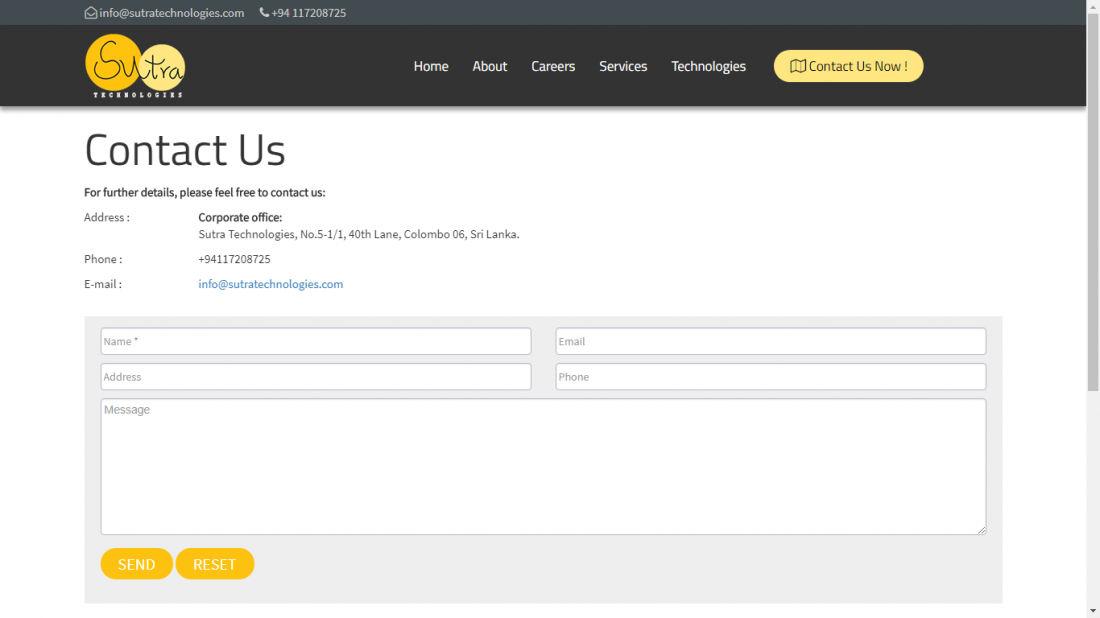Open the Home menu item
This screenshot has height=618, width=1100.
coord(431,66)
